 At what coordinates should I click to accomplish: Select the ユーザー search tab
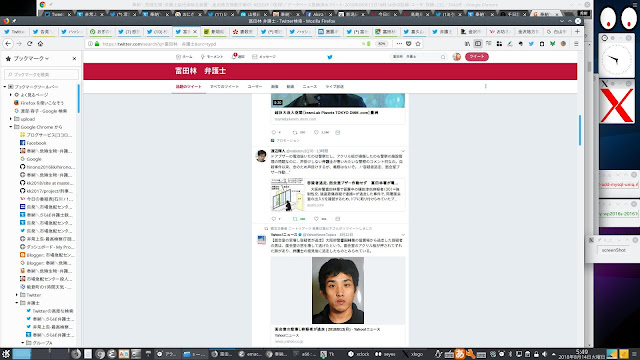point(255,87)
